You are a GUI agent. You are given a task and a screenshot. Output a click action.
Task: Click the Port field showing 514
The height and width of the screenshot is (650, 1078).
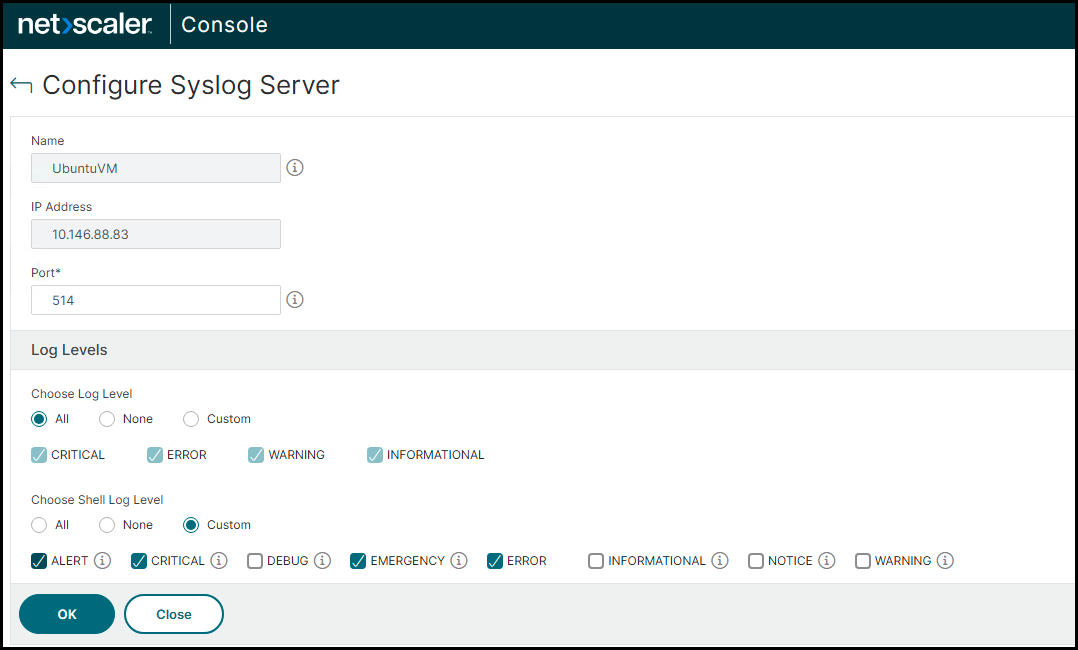point(156,300)
